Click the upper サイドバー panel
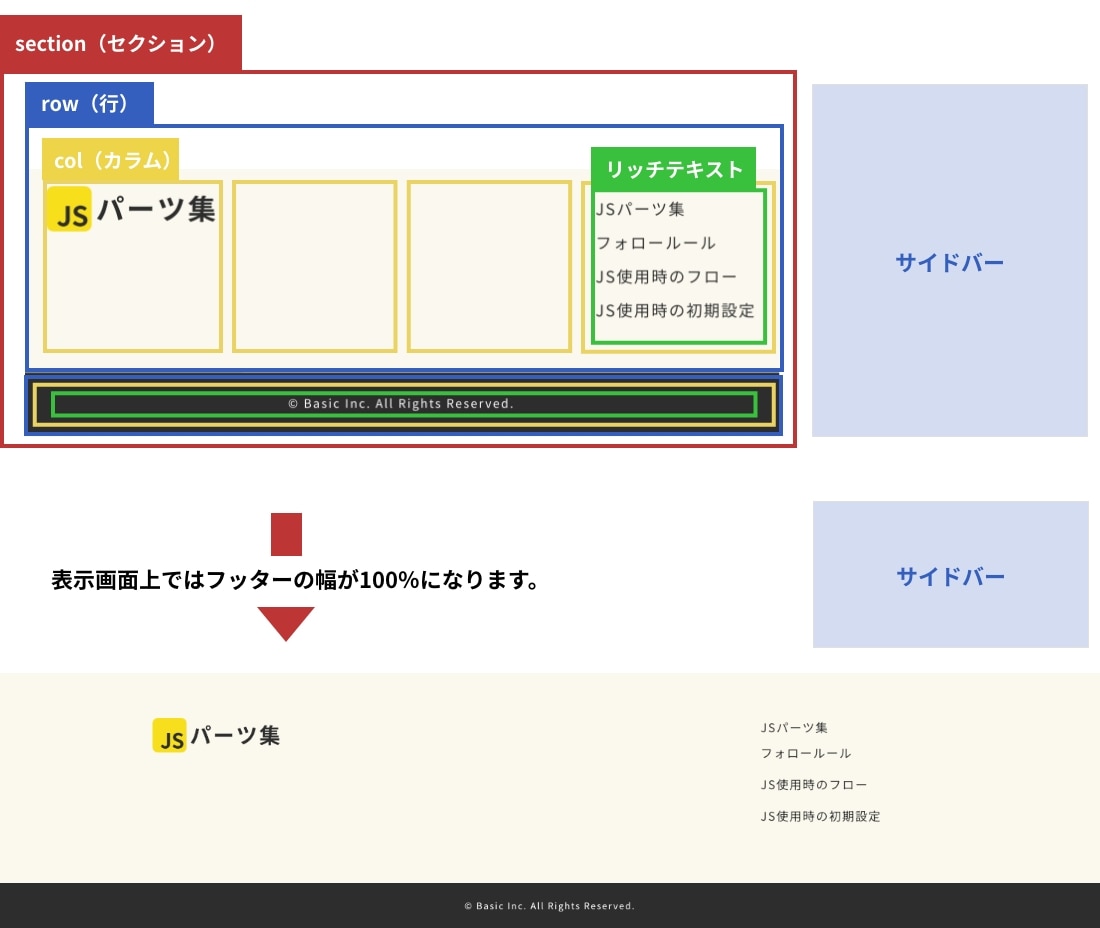Screen dimensions: 1100x928 (950, 262)
